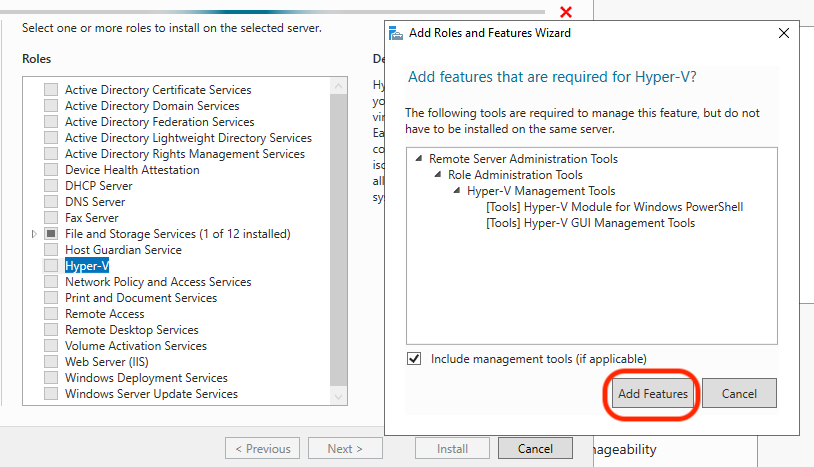Click the Install wizard button
Image resolution: width=814 pixels, height=467 pixels.
pos(452,448)
